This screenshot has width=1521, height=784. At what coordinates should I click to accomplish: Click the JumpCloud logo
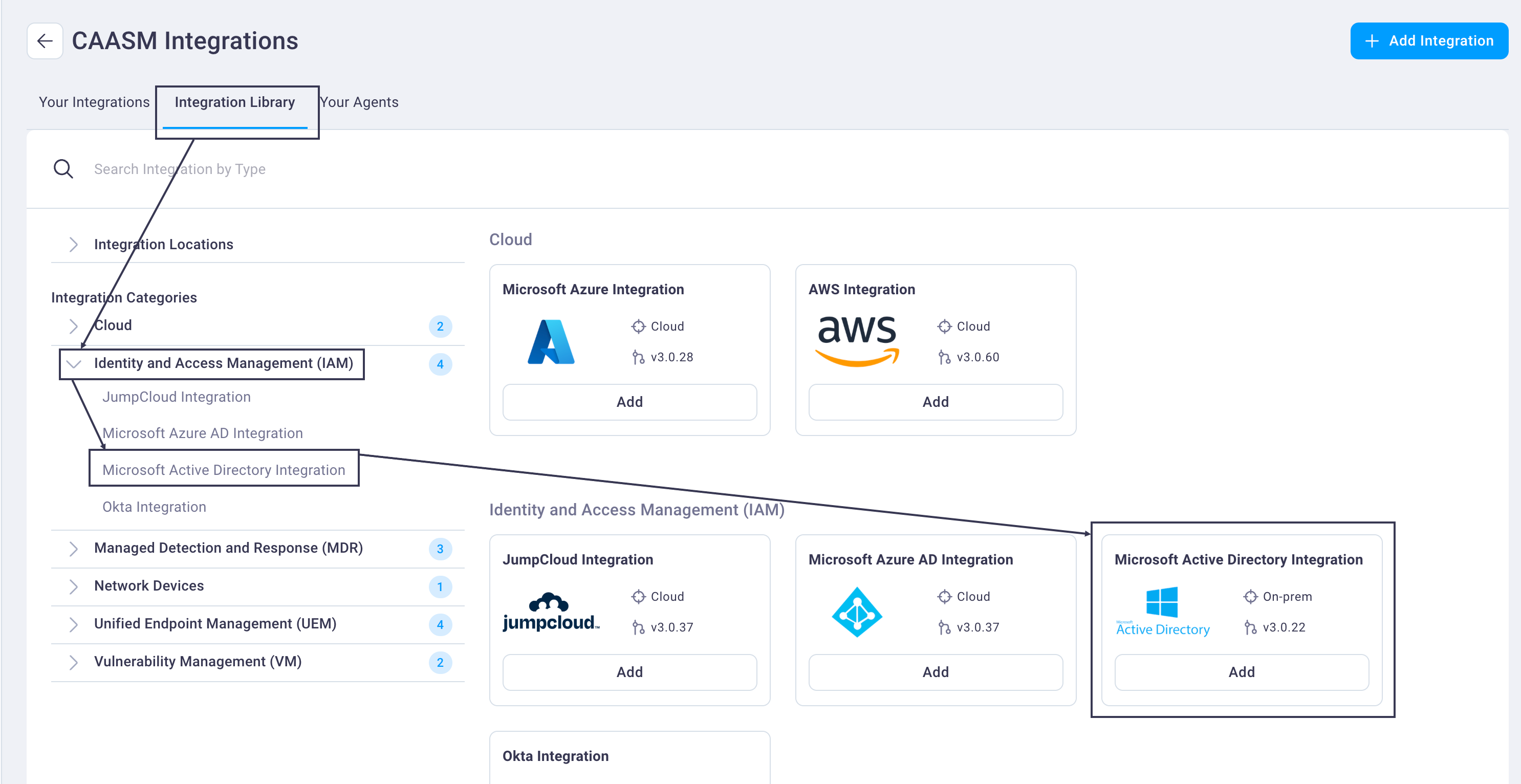(550, 612)
